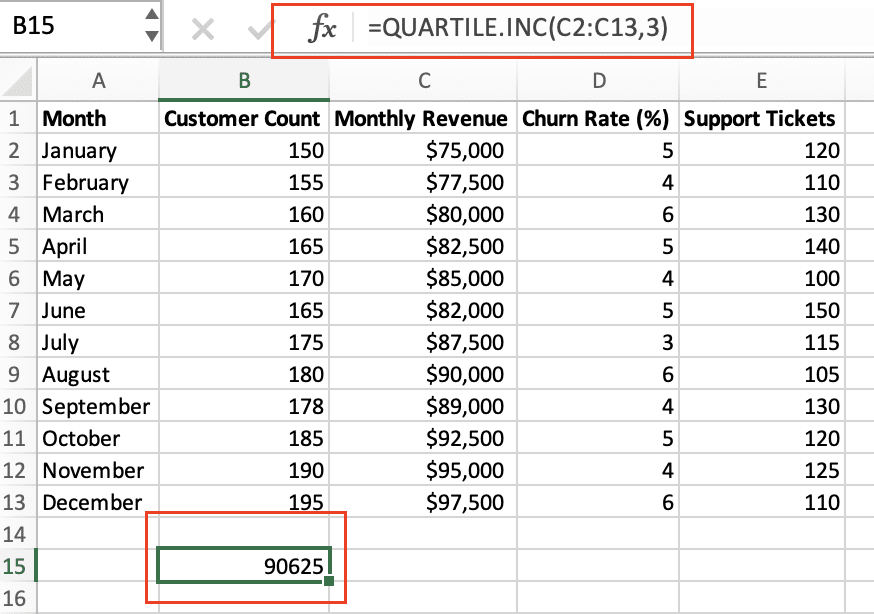Select July's customer count 175
The width and height of the screenshot is (874, 614).
[x=244, y=342]
